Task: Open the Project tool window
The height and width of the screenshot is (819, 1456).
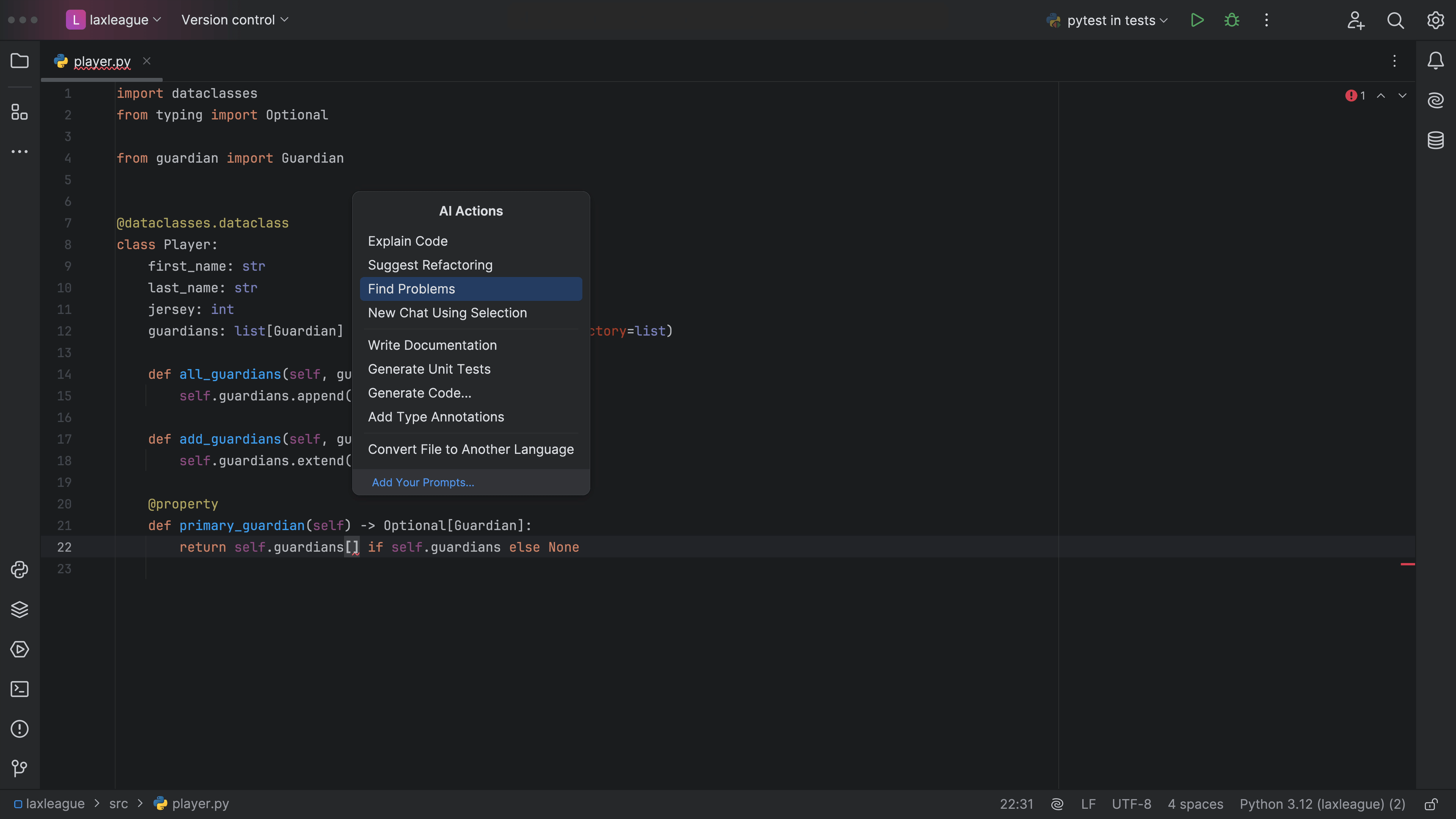Action: coord(19,61)
